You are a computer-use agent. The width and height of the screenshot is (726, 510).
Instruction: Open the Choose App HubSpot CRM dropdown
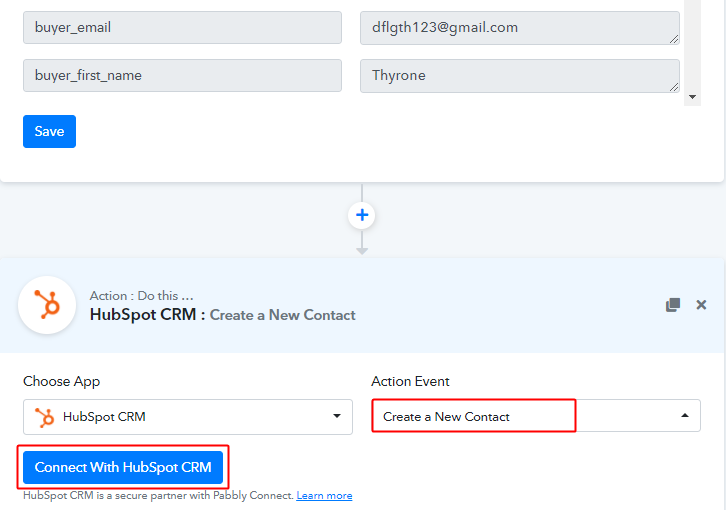point(188,417)
